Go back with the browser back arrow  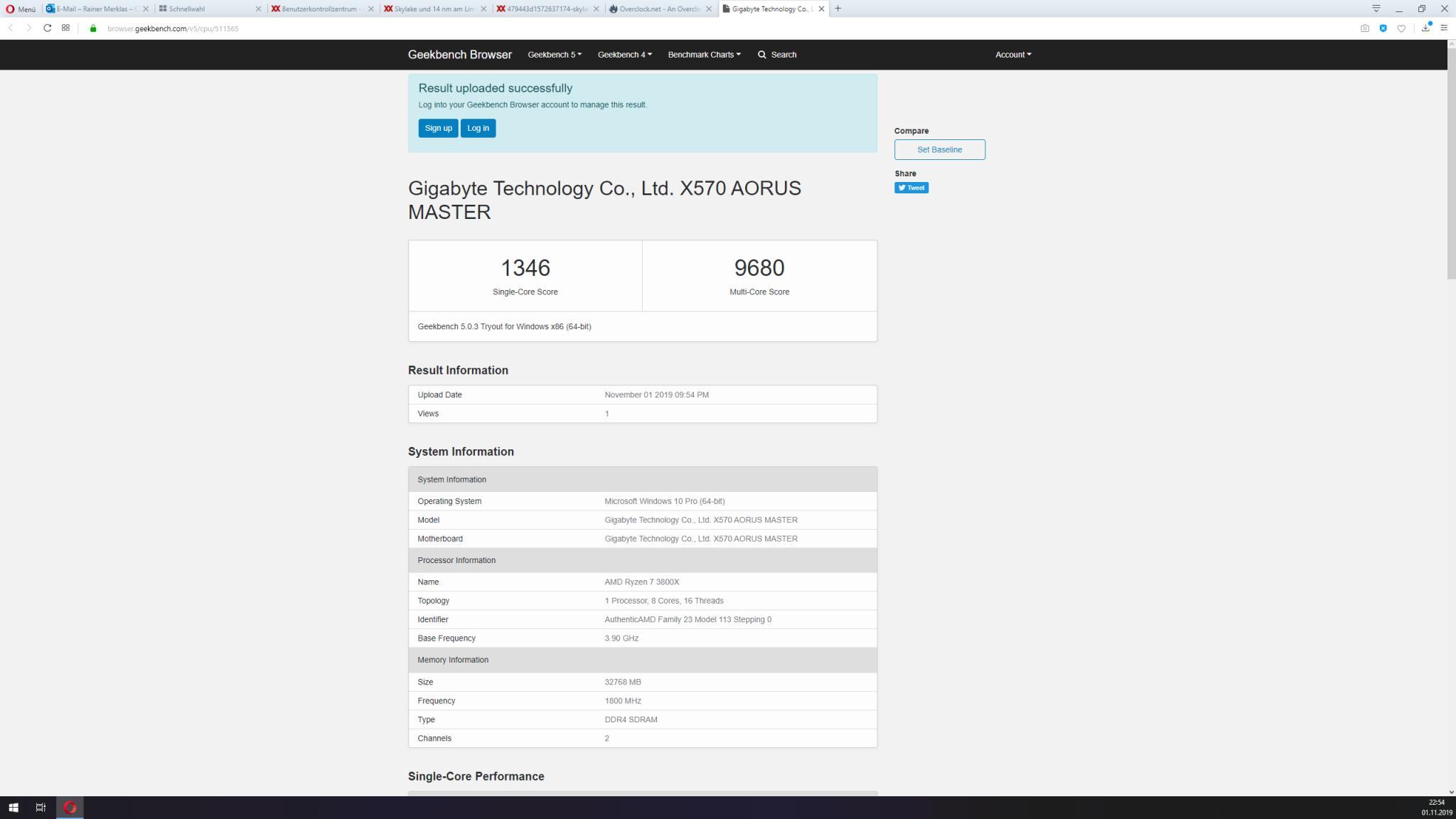(11, 28)
